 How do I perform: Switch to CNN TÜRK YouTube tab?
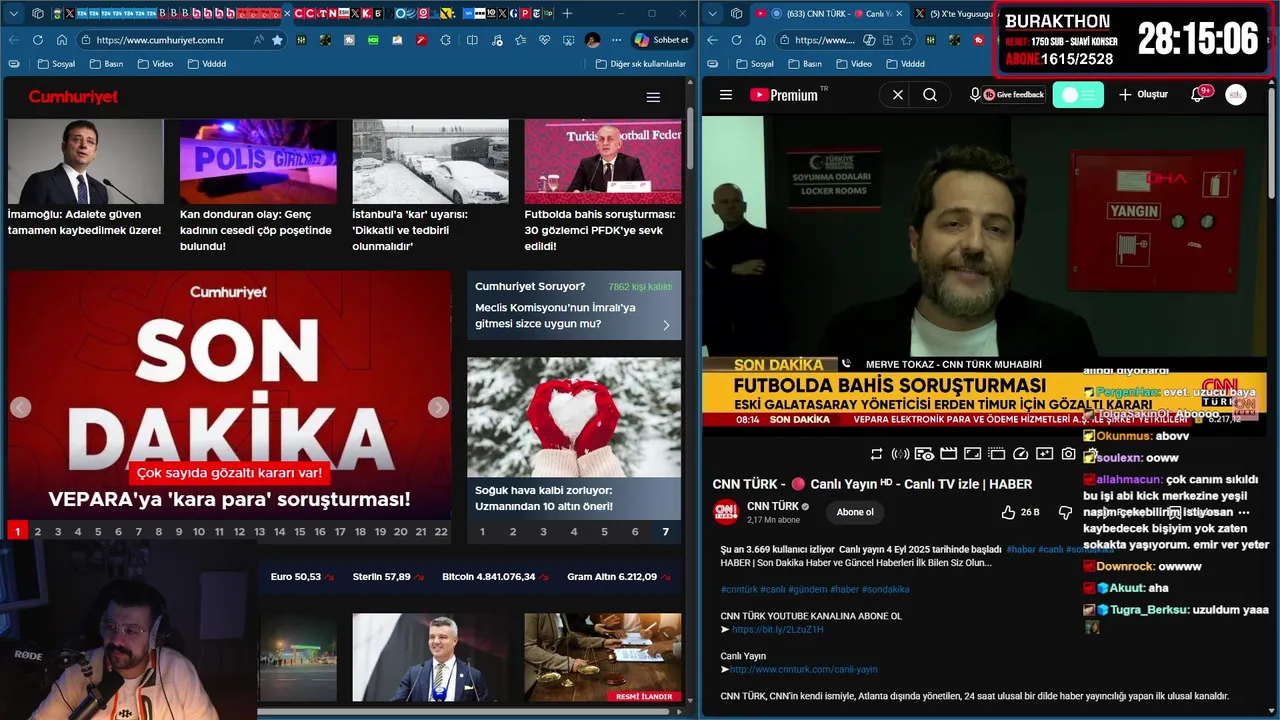pos(829,14)
